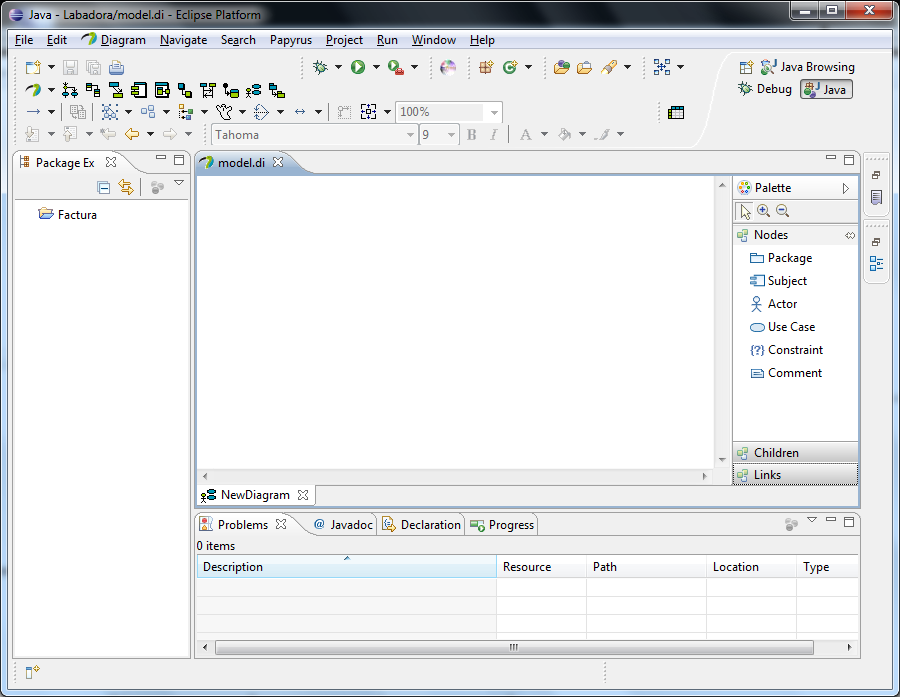This screenshot has width=900, height=697.
Task: Switch to the Javadoc tab
Action: (x=343, y=525)
